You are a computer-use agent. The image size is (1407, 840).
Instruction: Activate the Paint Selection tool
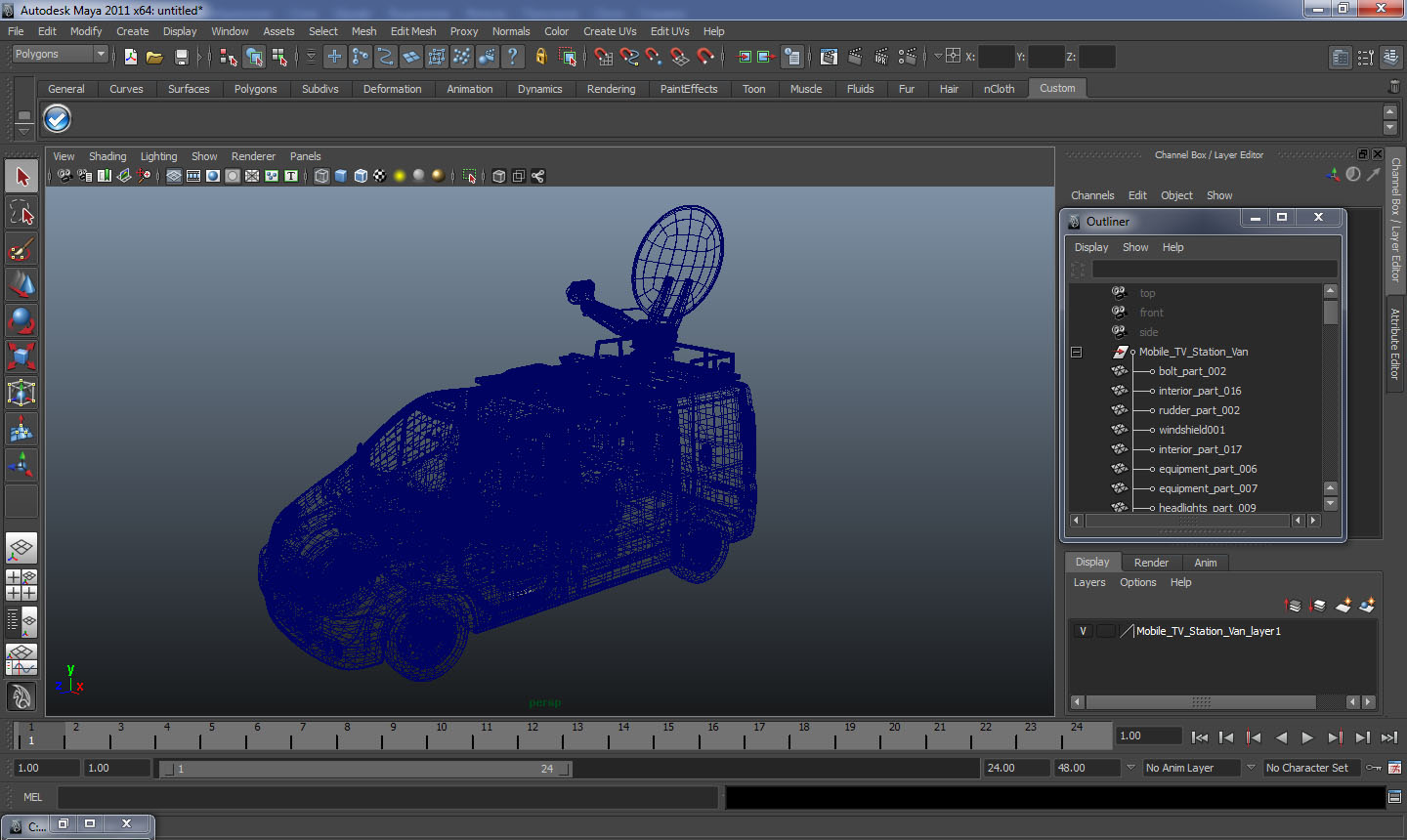point(21,249)
